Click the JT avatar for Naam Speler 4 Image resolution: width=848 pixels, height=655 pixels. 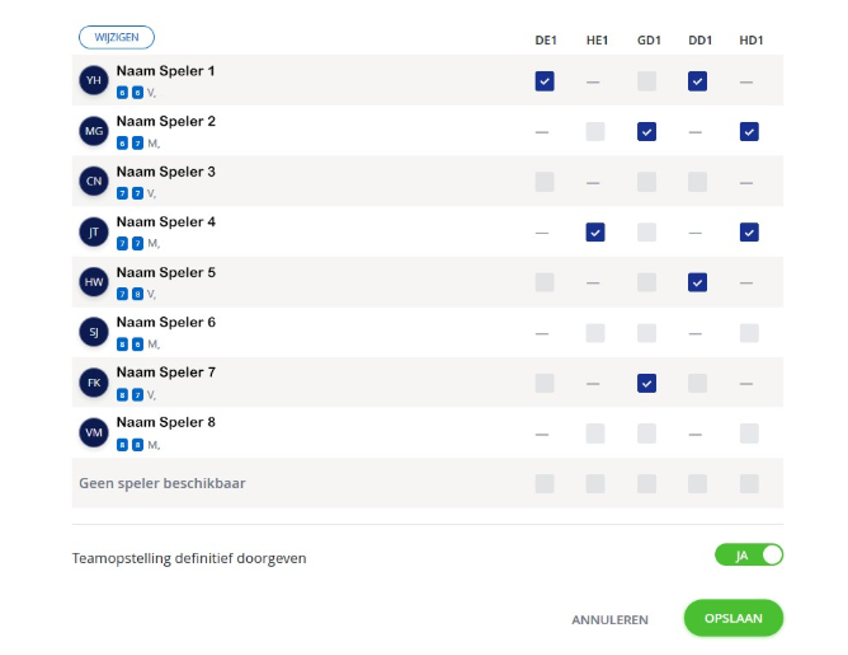click(x=93, y=232)
